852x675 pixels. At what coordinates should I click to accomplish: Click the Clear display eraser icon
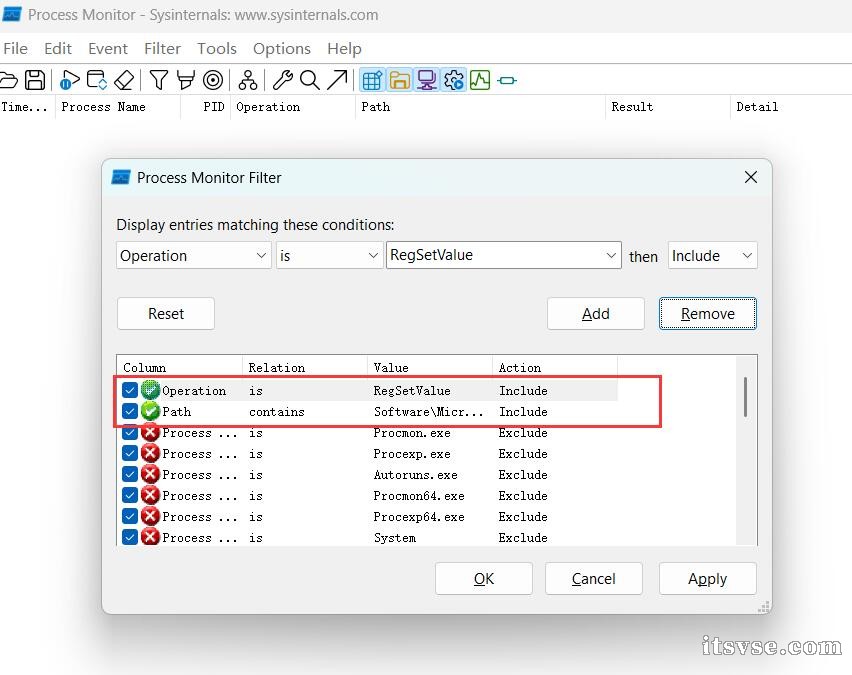pos(124,80)
